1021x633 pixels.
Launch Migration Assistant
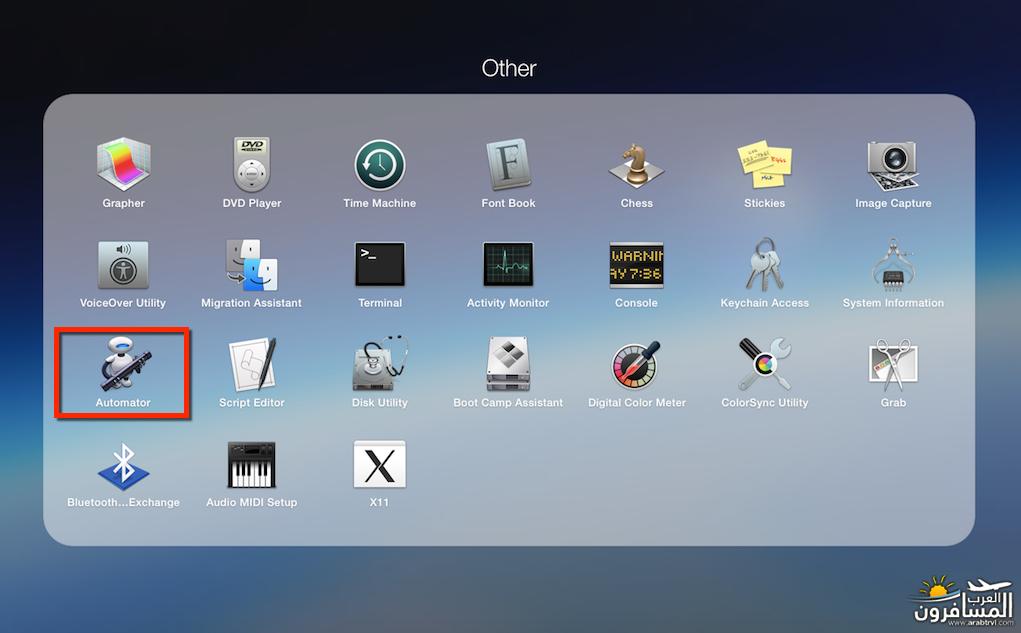pos(251,265)
